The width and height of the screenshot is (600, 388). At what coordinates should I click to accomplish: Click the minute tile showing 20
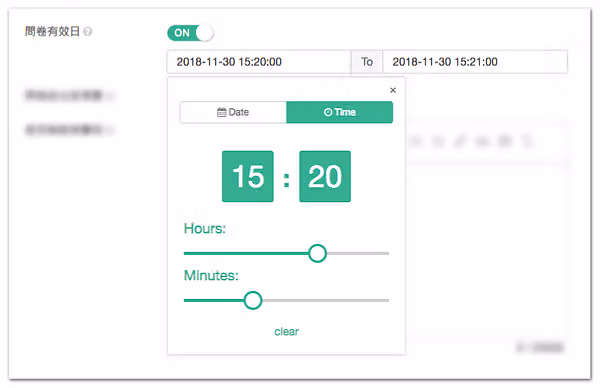tap(325, 176)
